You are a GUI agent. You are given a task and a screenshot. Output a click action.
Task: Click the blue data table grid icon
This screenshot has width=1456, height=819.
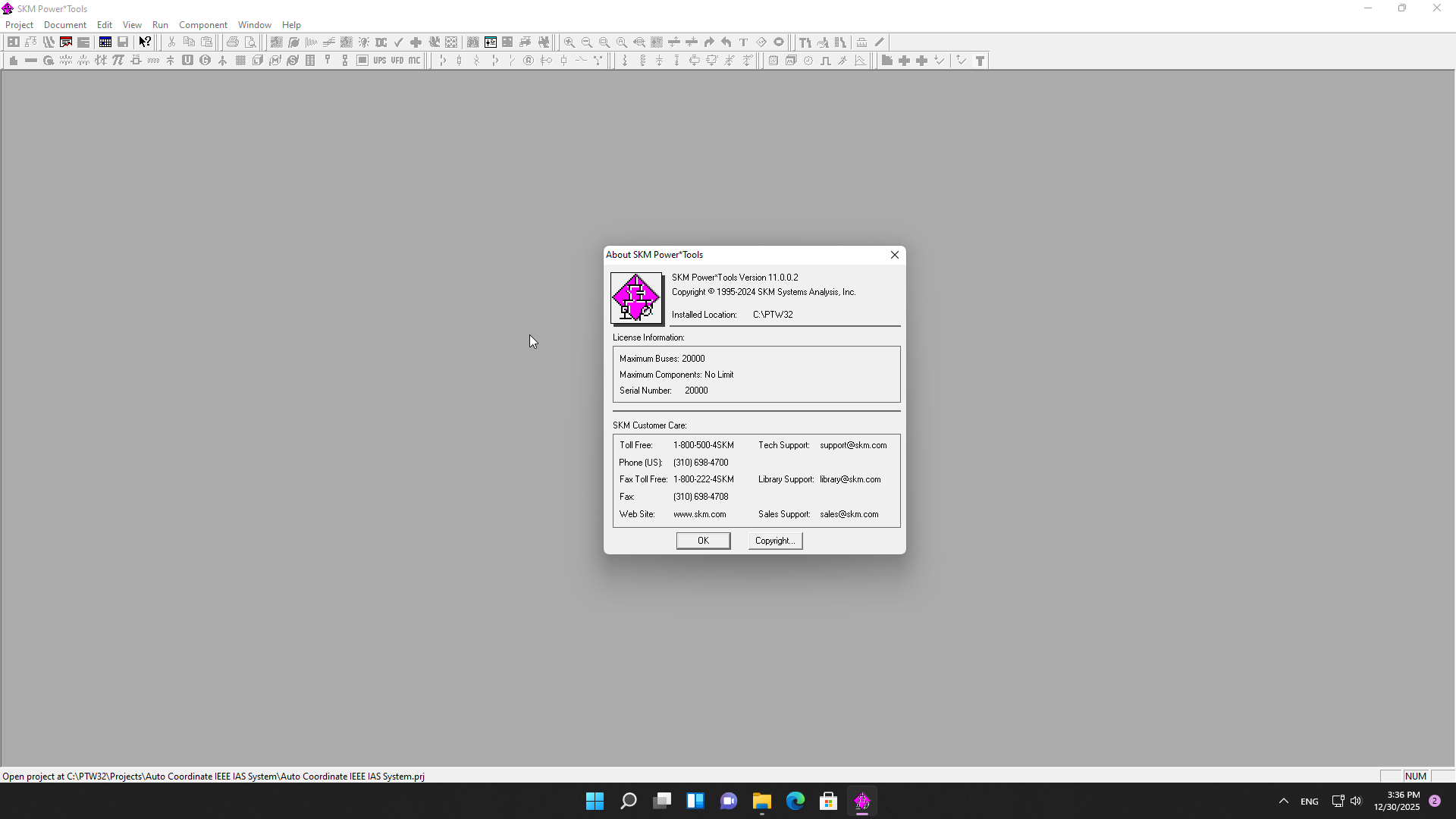click(x=105, y=42)
